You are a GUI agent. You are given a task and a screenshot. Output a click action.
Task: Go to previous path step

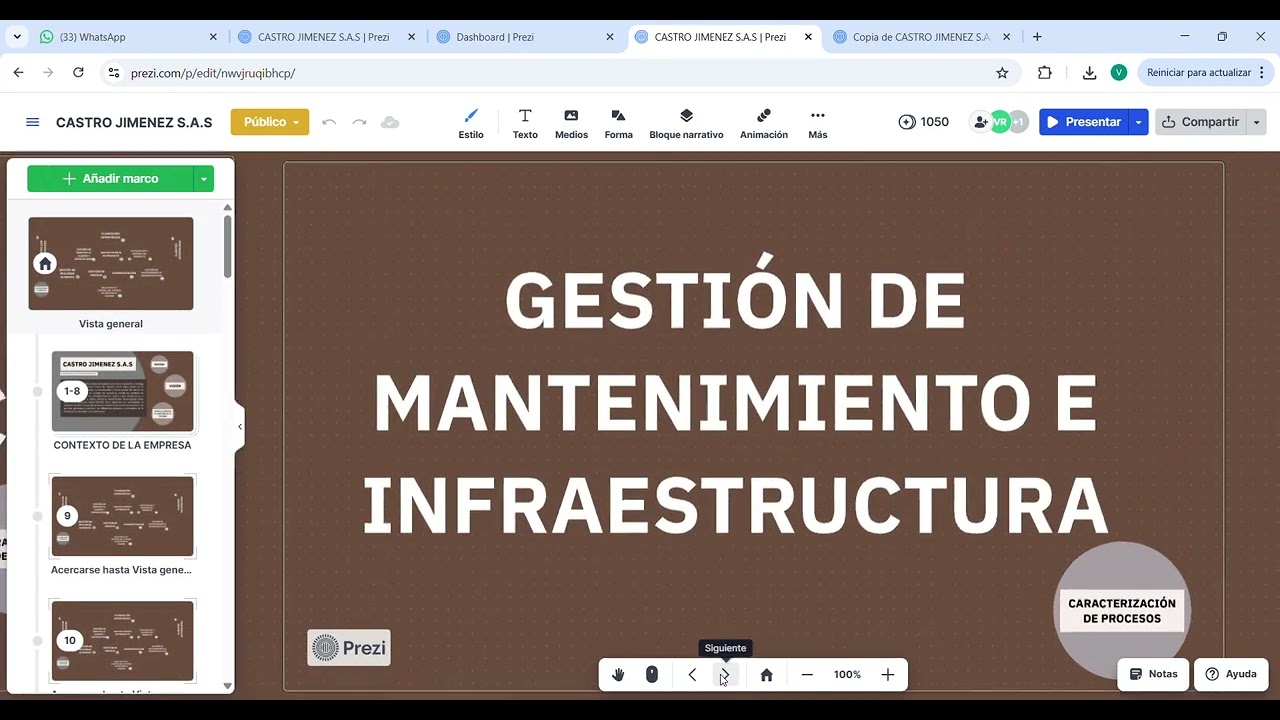tap(692, 675)
